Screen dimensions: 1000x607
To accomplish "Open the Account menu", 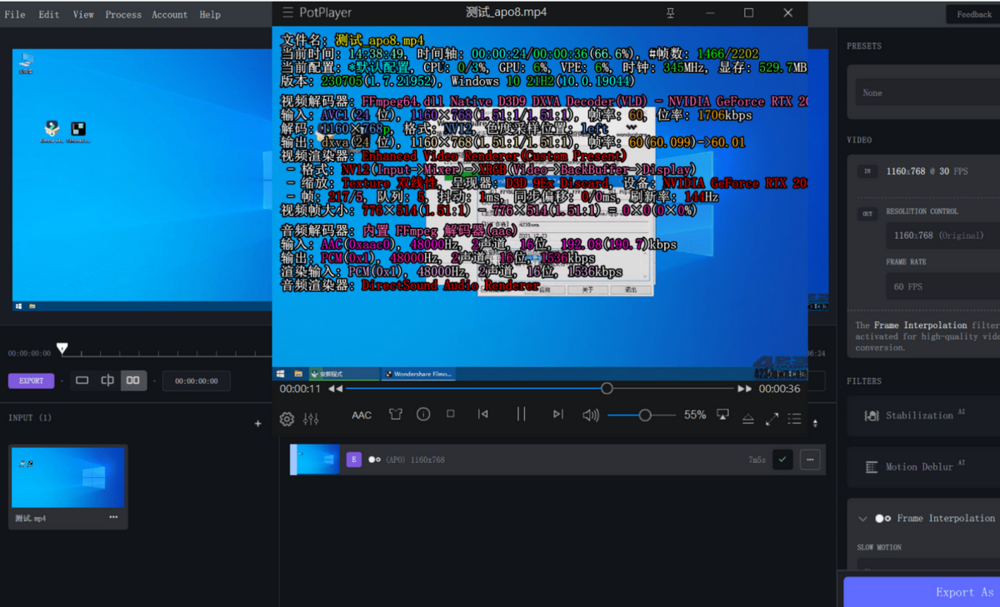I will [x=169, y=14].
